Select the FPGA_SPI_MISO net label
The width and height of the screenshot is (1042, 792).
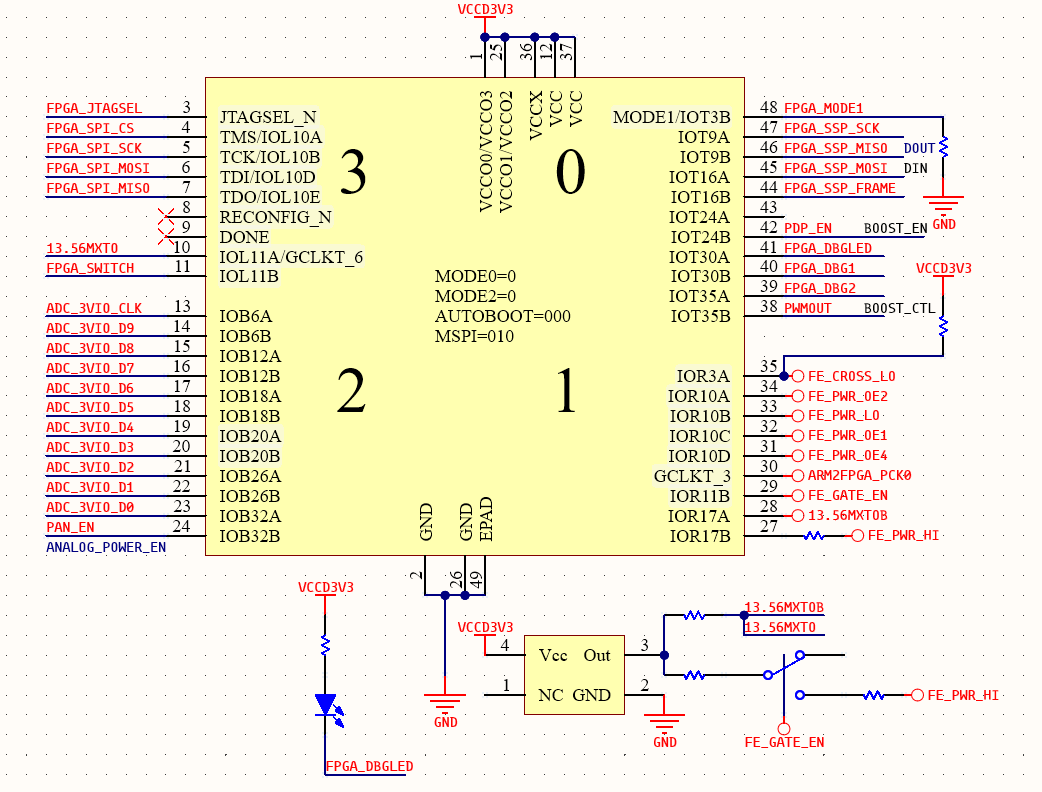(98, 188)
